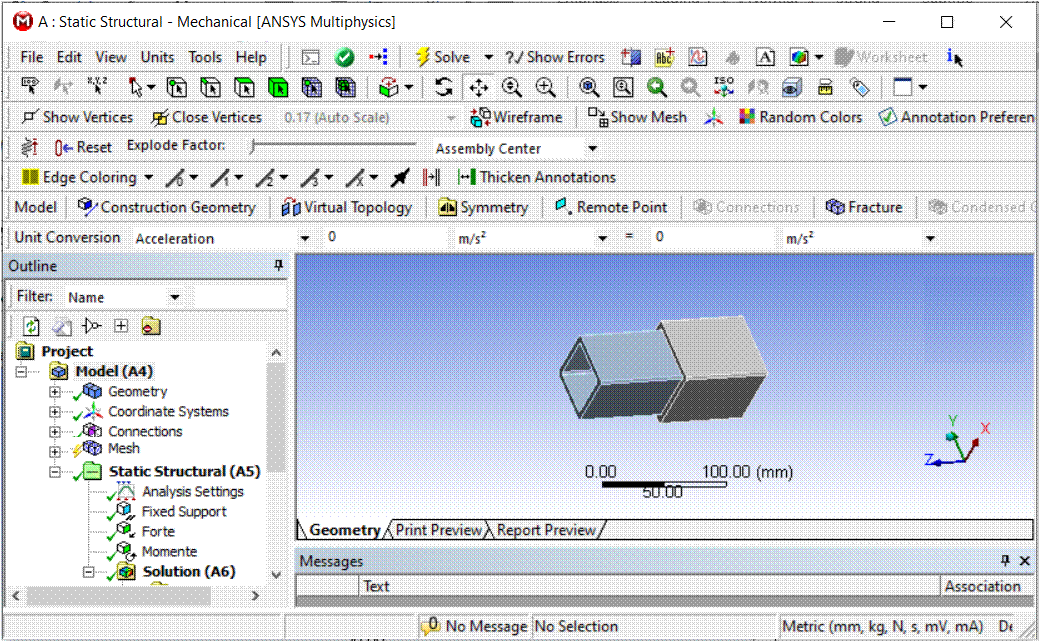Open the Filter Name dropdown
1039x641 pixels.
coord(175,297)
